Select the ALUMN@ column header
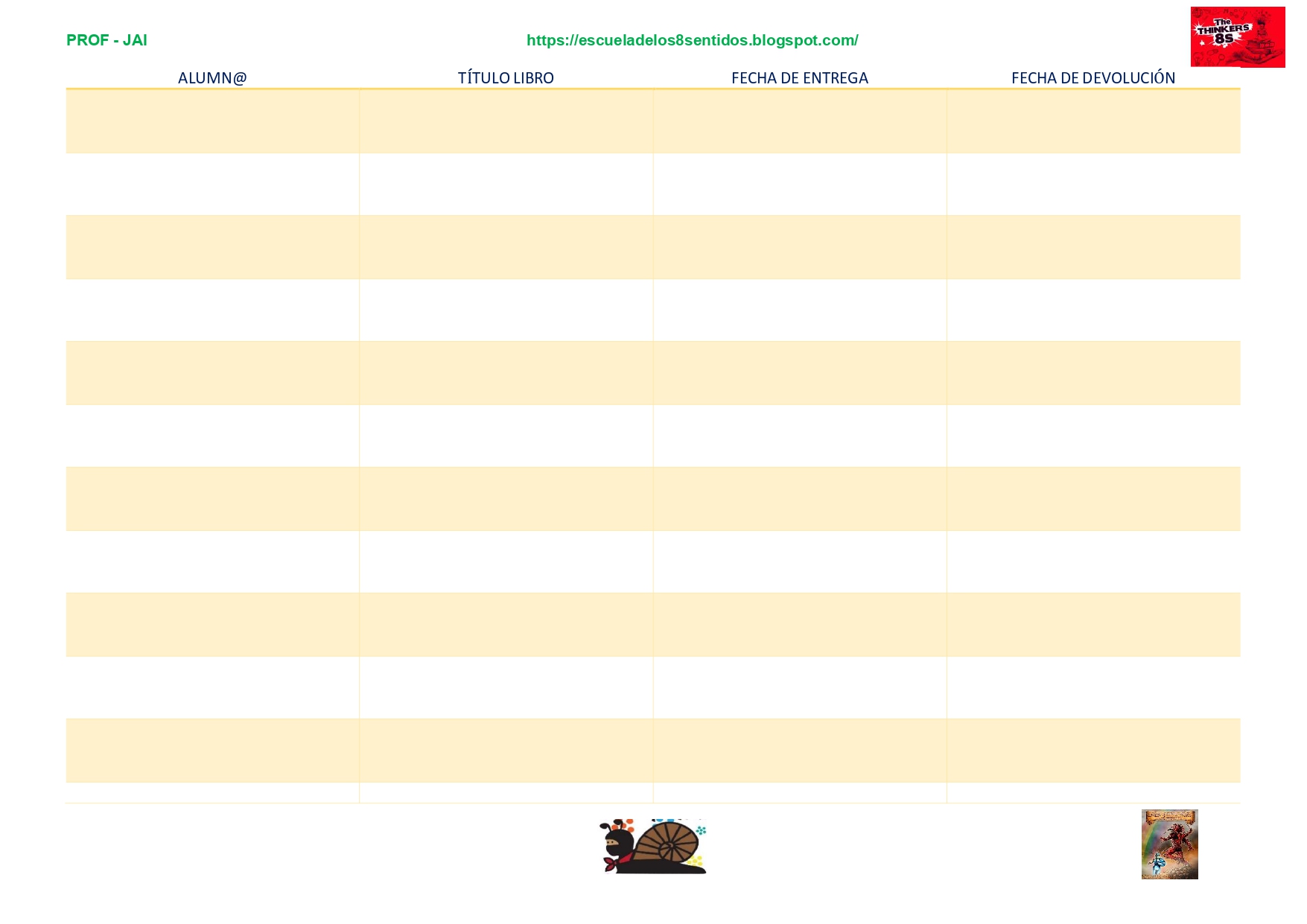 pyautogui.click(x=212, y=78)
